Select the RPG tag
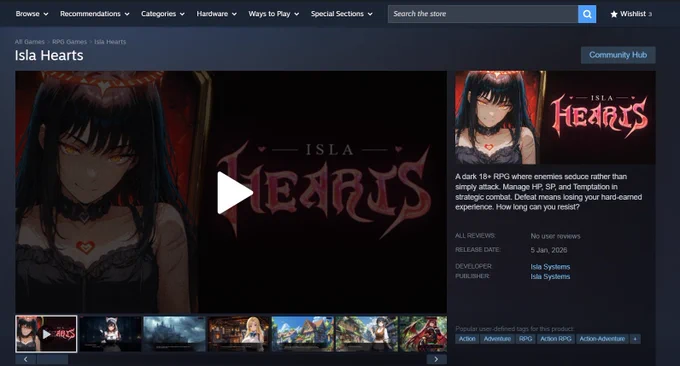Screen dimensions: 680x366 tap(525, 339)
